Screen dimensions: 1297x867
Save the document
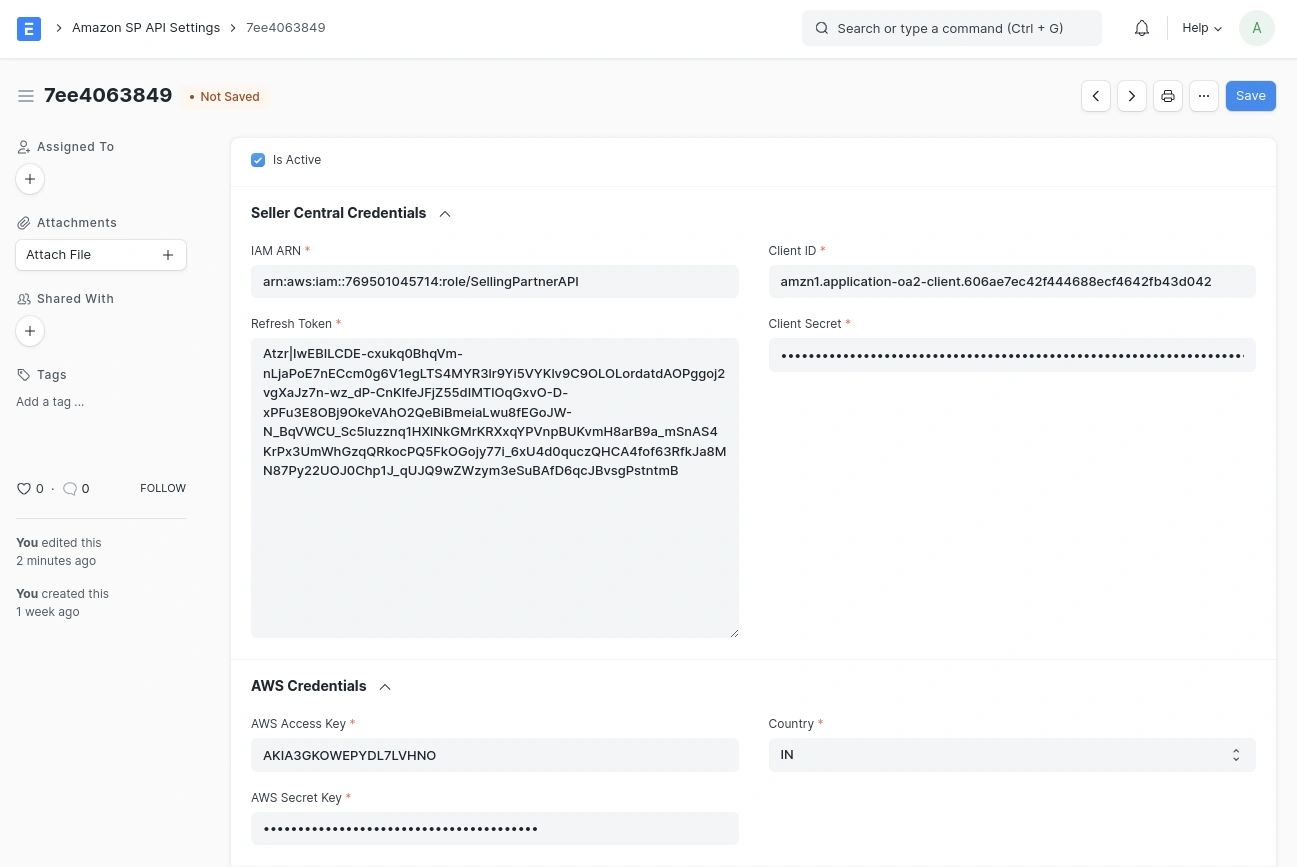(1250, 95)
